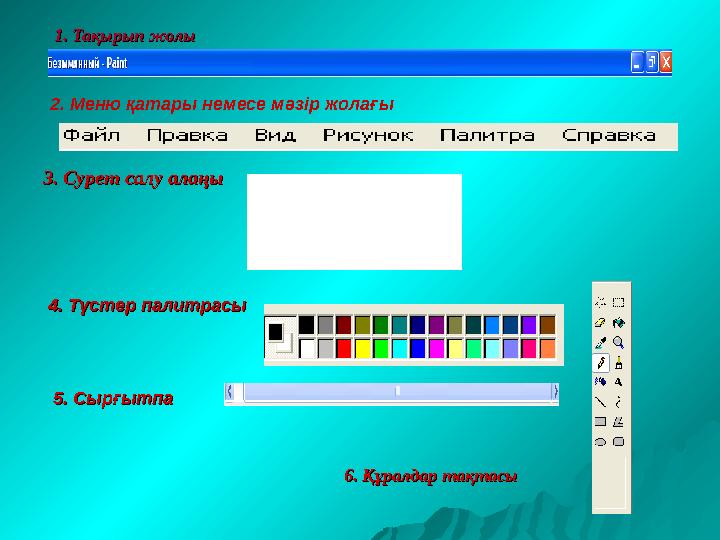
Task: Pick the navy blue swatch
Action: (417, 325)
